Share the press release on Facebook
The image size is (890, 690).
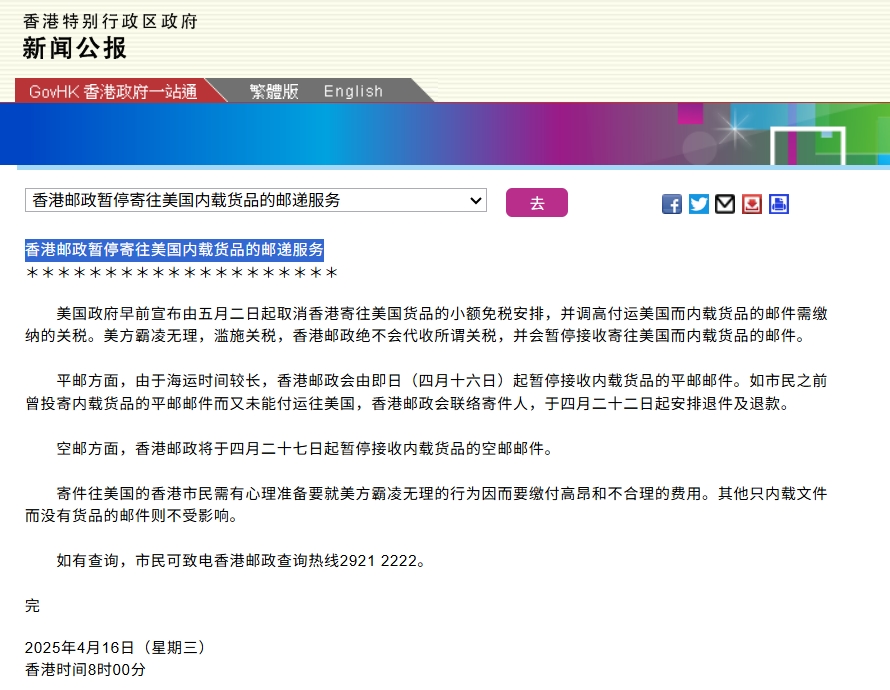coord(672,204)
